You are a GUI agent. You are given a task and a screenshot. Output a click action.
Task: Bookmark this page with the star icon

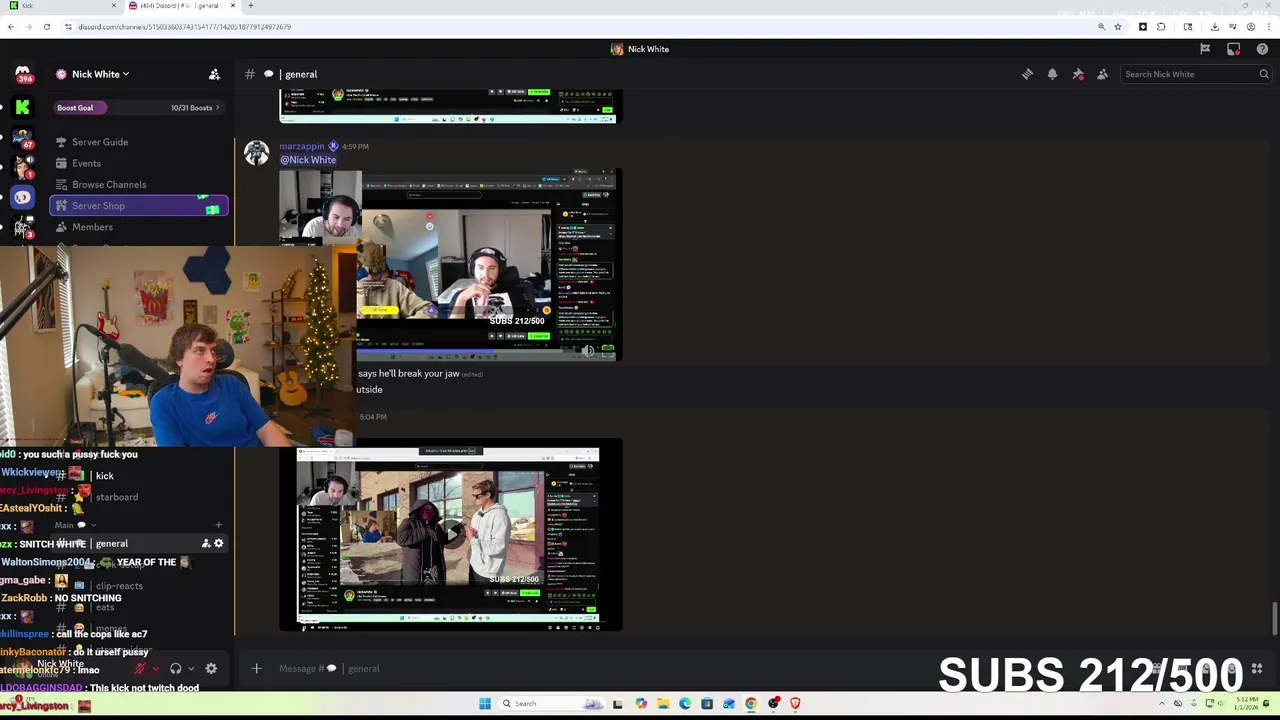1118,27
